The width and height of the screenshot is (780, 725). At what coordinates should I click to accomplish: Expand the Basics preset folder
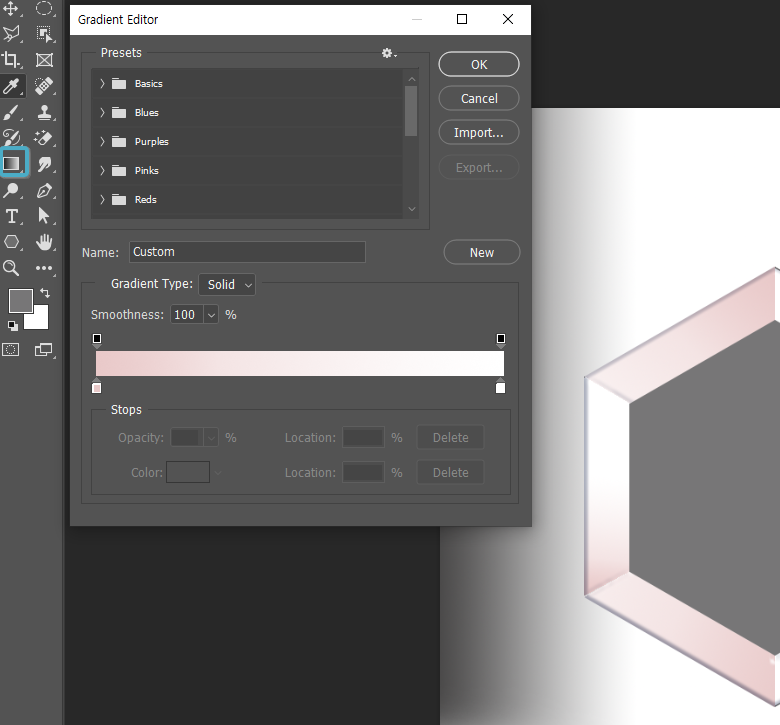pos(102,84)
